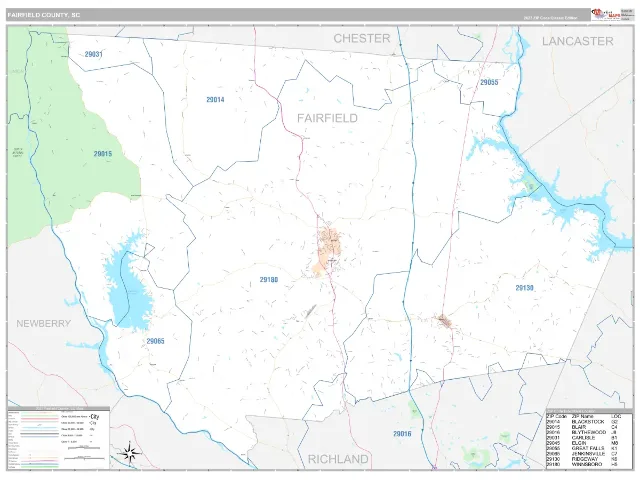Viewport: 640px width, 480px height.
Task: Click the 29016 ZIP label on map
Action: coord(402,434)
